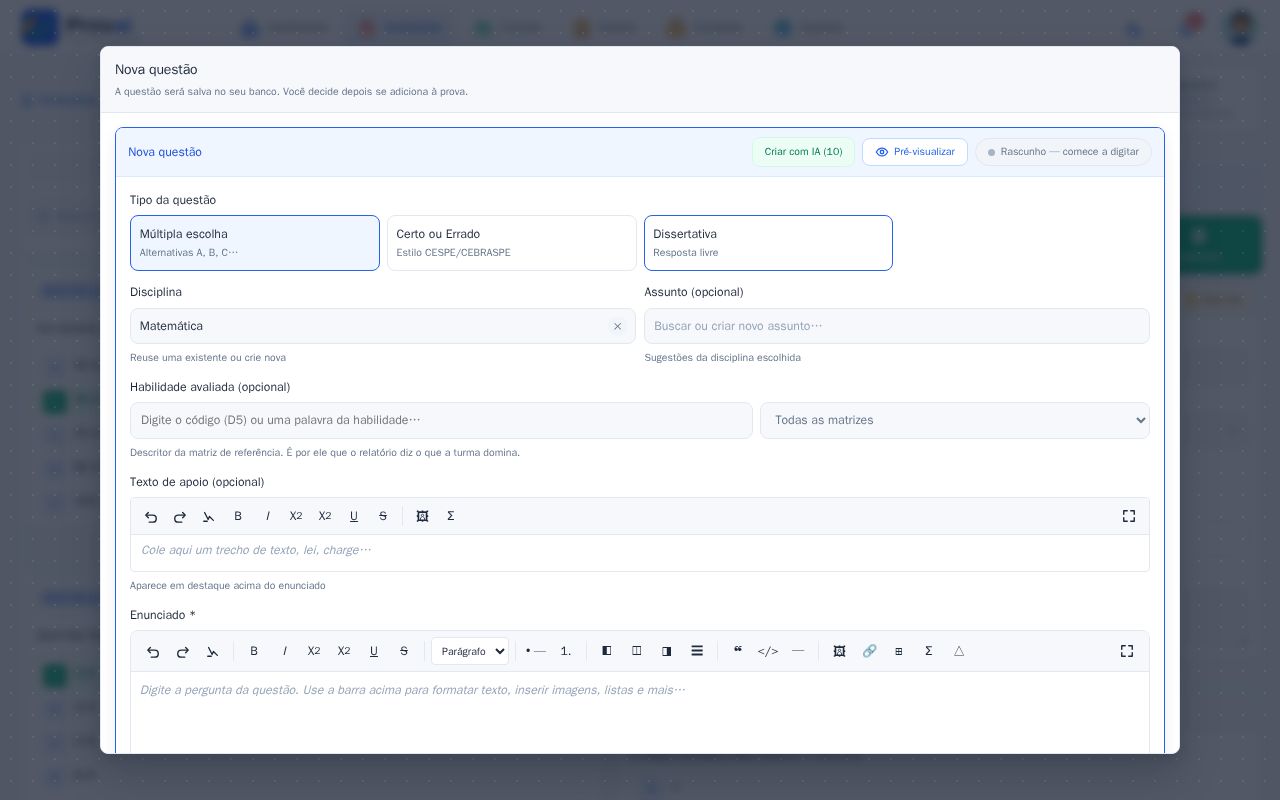1280x800 pixels.
Task: Click the 'Nova questão' panel header text
Action: pyautogui.click(x=165, y=152)
